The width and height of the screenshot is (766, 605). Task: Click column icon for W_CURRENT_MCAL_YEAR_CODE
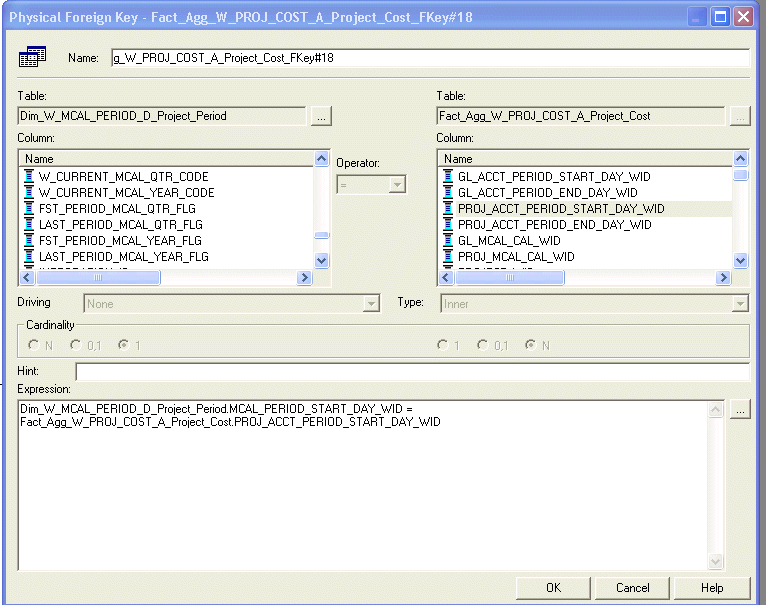pos(29,192)
